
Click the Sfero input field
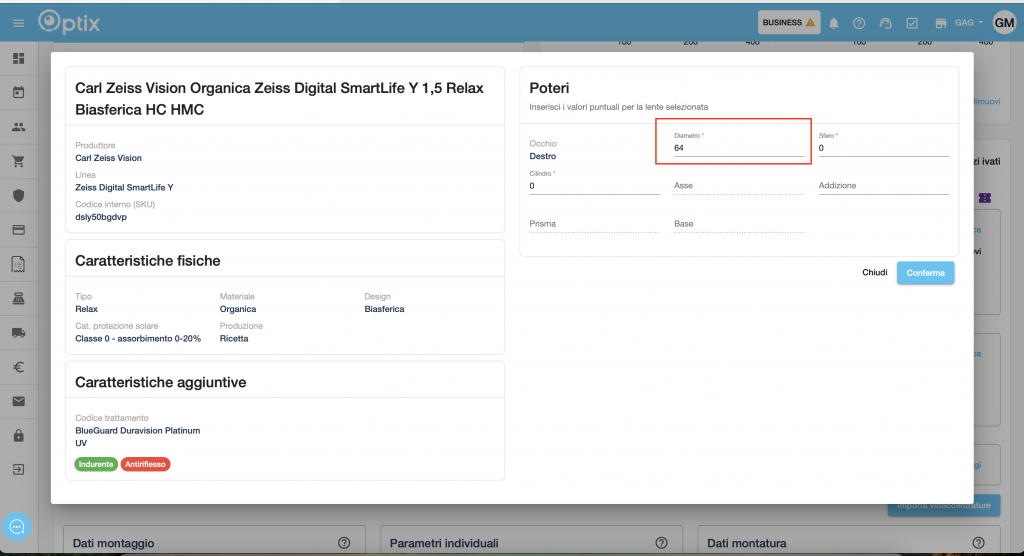pyautogui.click(x=883, y=148)
